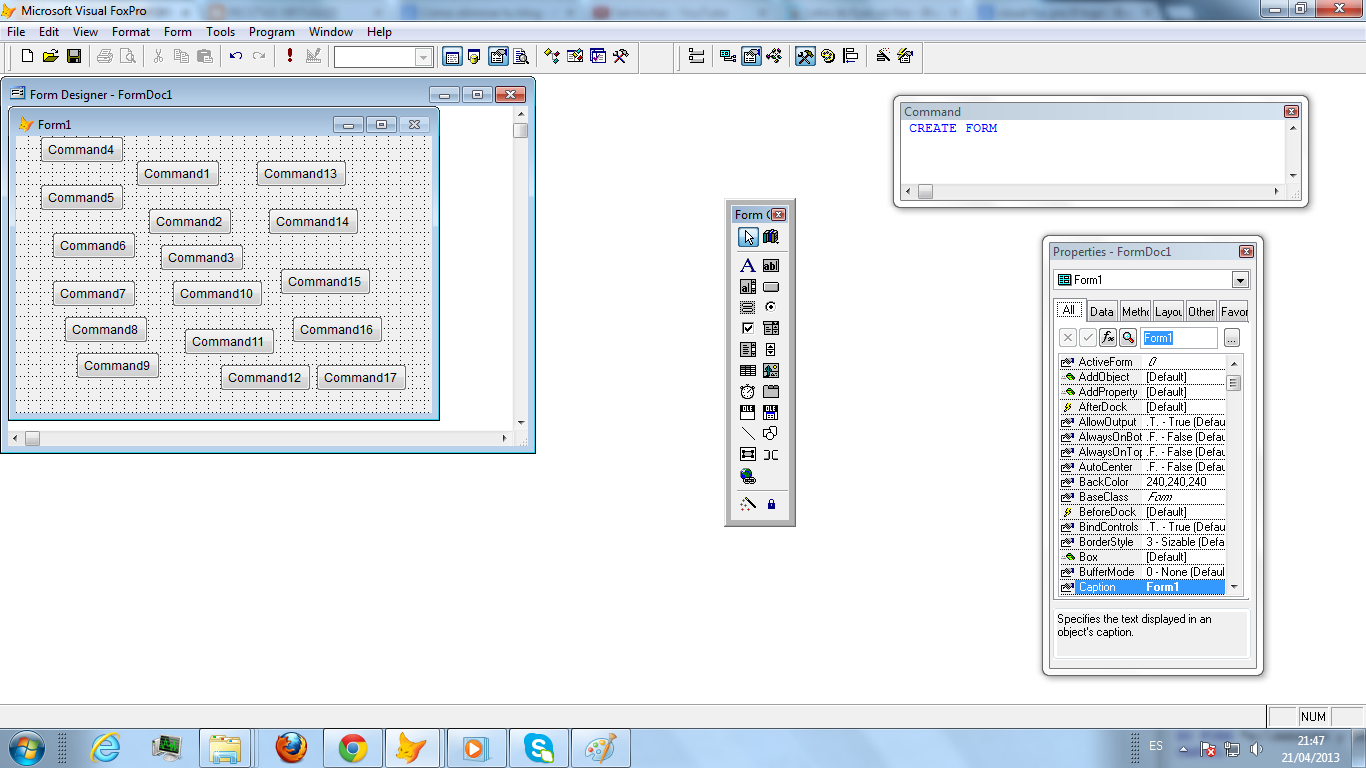Viewport: 1366px width, 768px height.
Task: Select the Command Button tool in the toolbox
Action: (770, 286)
